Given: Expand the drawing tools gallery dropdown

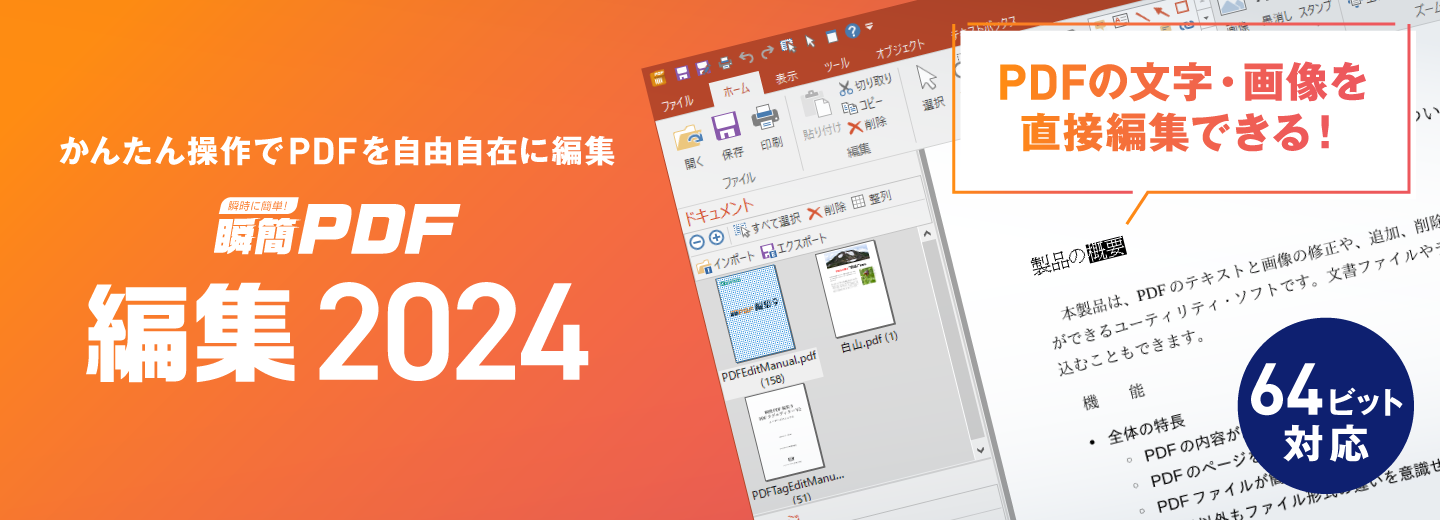Looking at the screenshot, I should tap(1206, 17).
